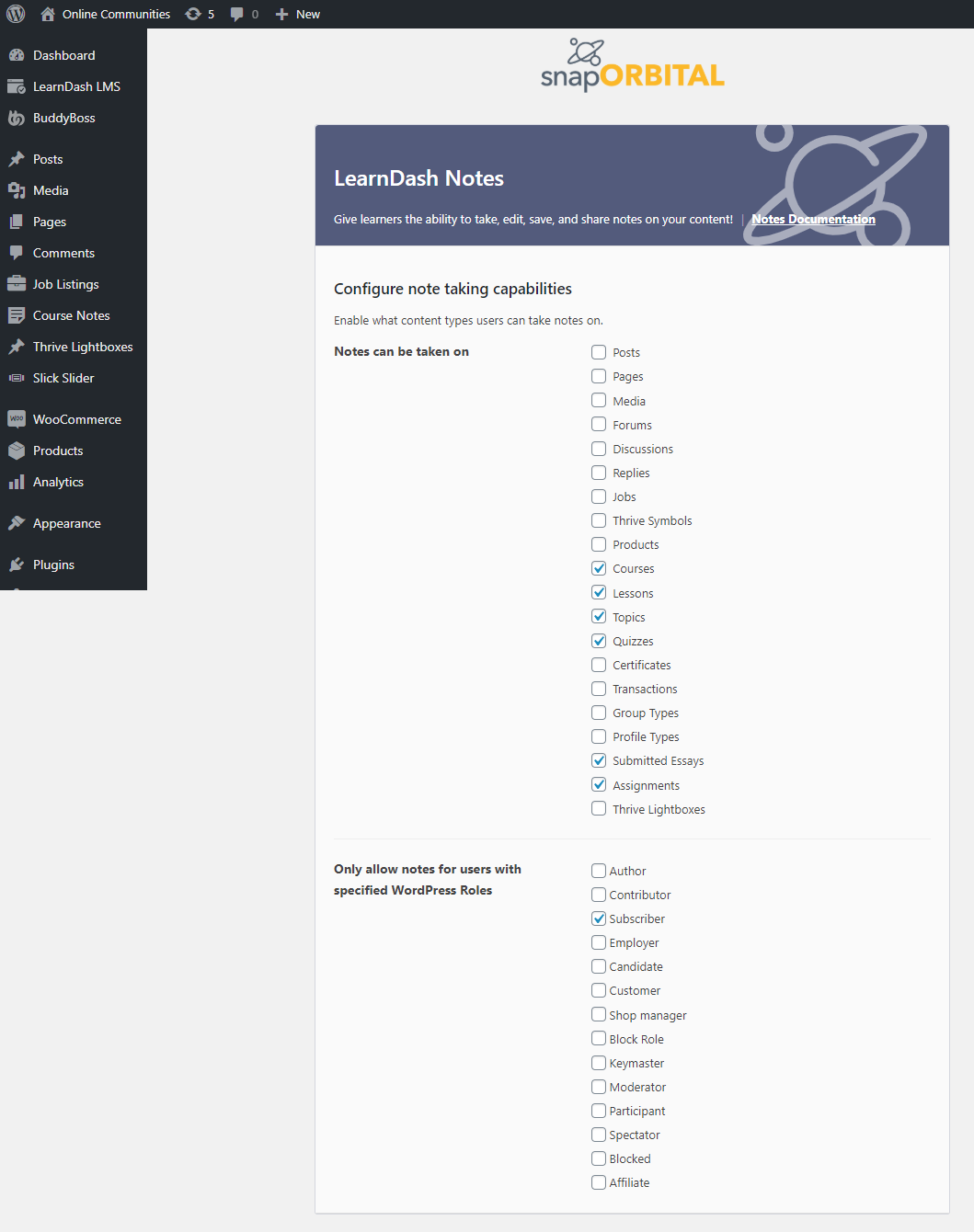Image resolution: width=974 pixels, height=1232 pixels.
Task: Enable notes on Posts checkbox
Action: click(599, 352)
